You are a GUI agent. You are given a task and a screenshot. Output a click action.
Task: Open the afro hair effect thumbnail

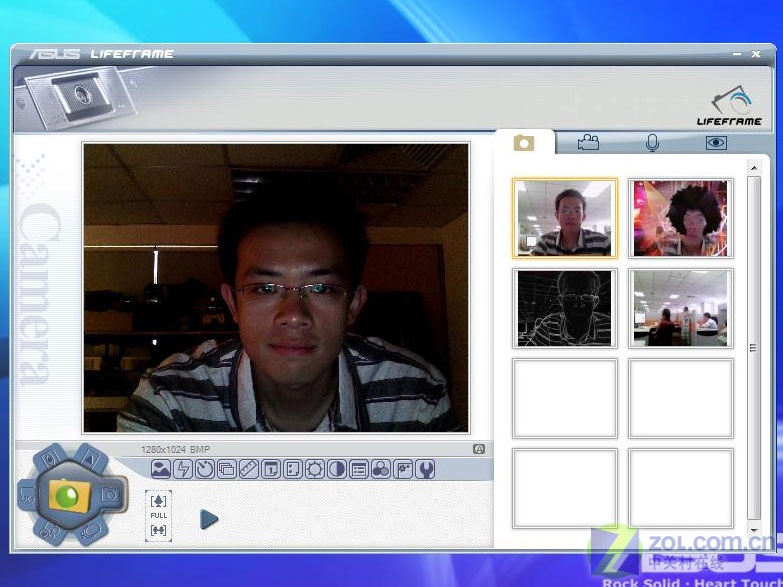tap(681, 218)
